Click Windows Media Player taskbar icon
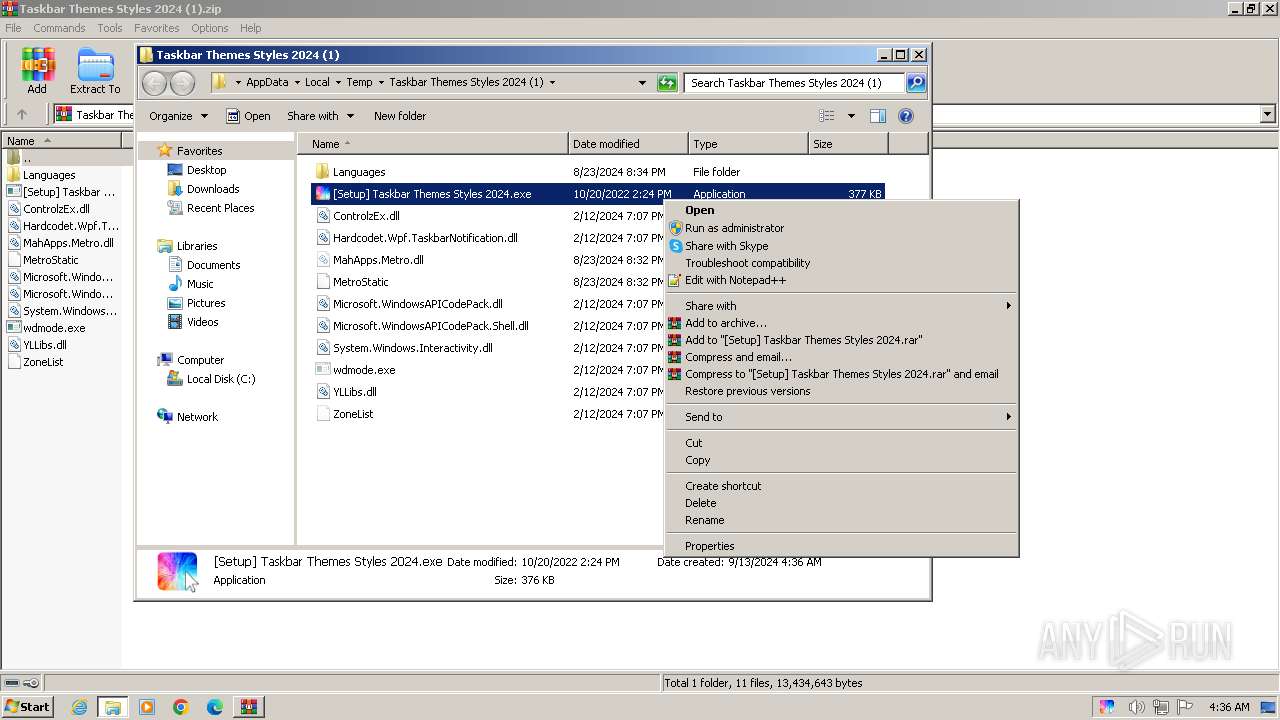This screenshot has height=720, width=1280. [147, 707]
